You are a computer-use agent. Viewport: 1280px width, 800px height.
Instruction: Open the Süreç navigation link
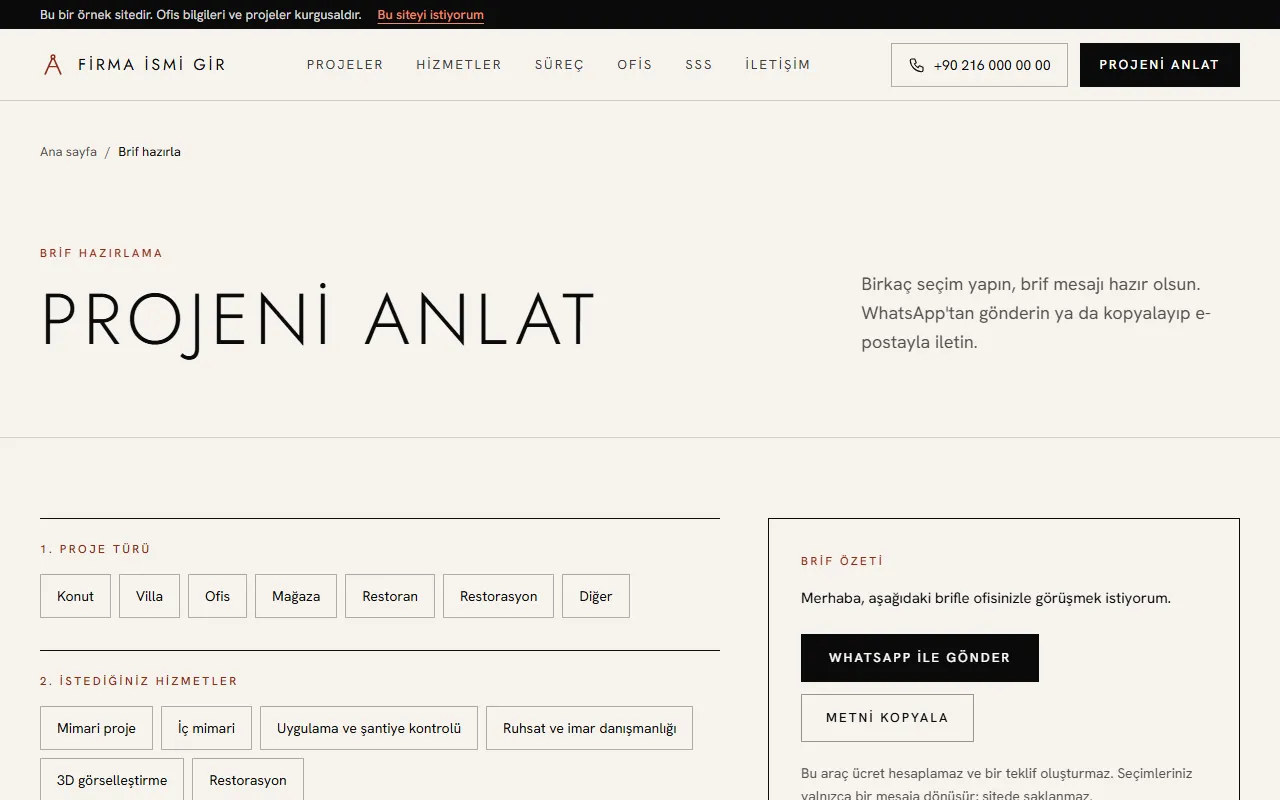(x=559, y=65)
